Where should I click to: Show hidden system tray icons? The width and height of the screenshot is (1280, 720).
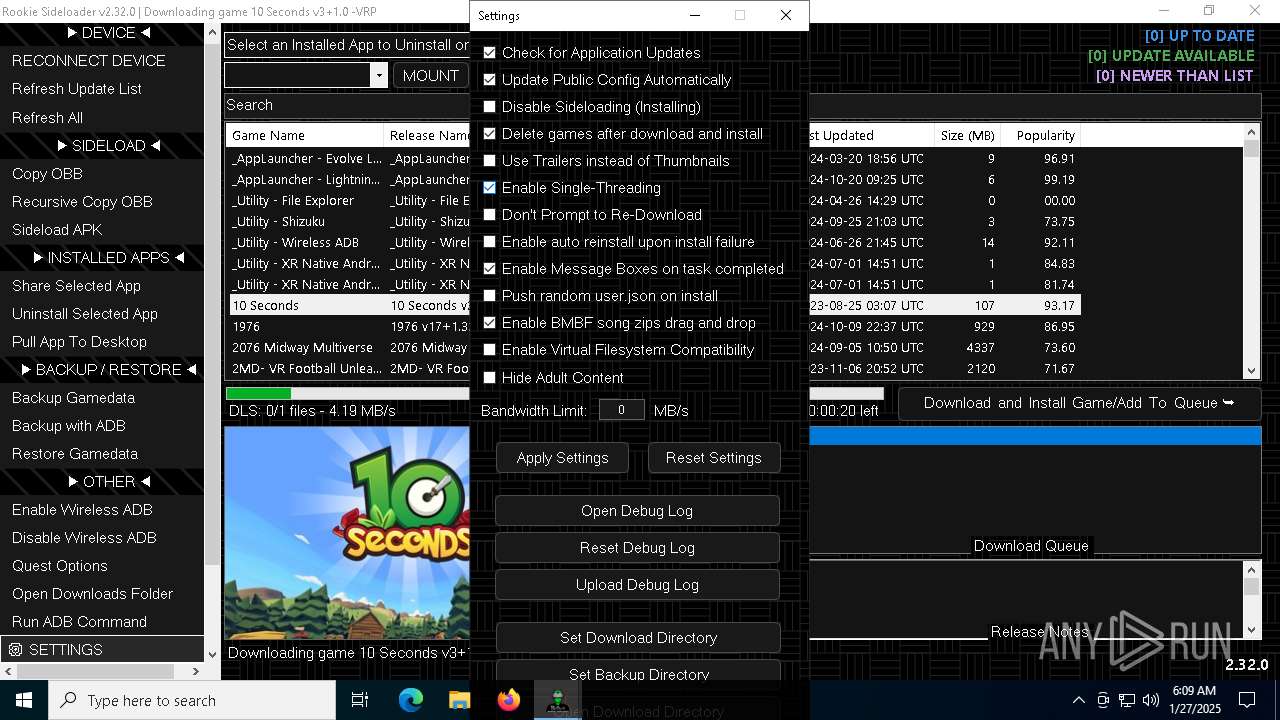pos(1078,700)
